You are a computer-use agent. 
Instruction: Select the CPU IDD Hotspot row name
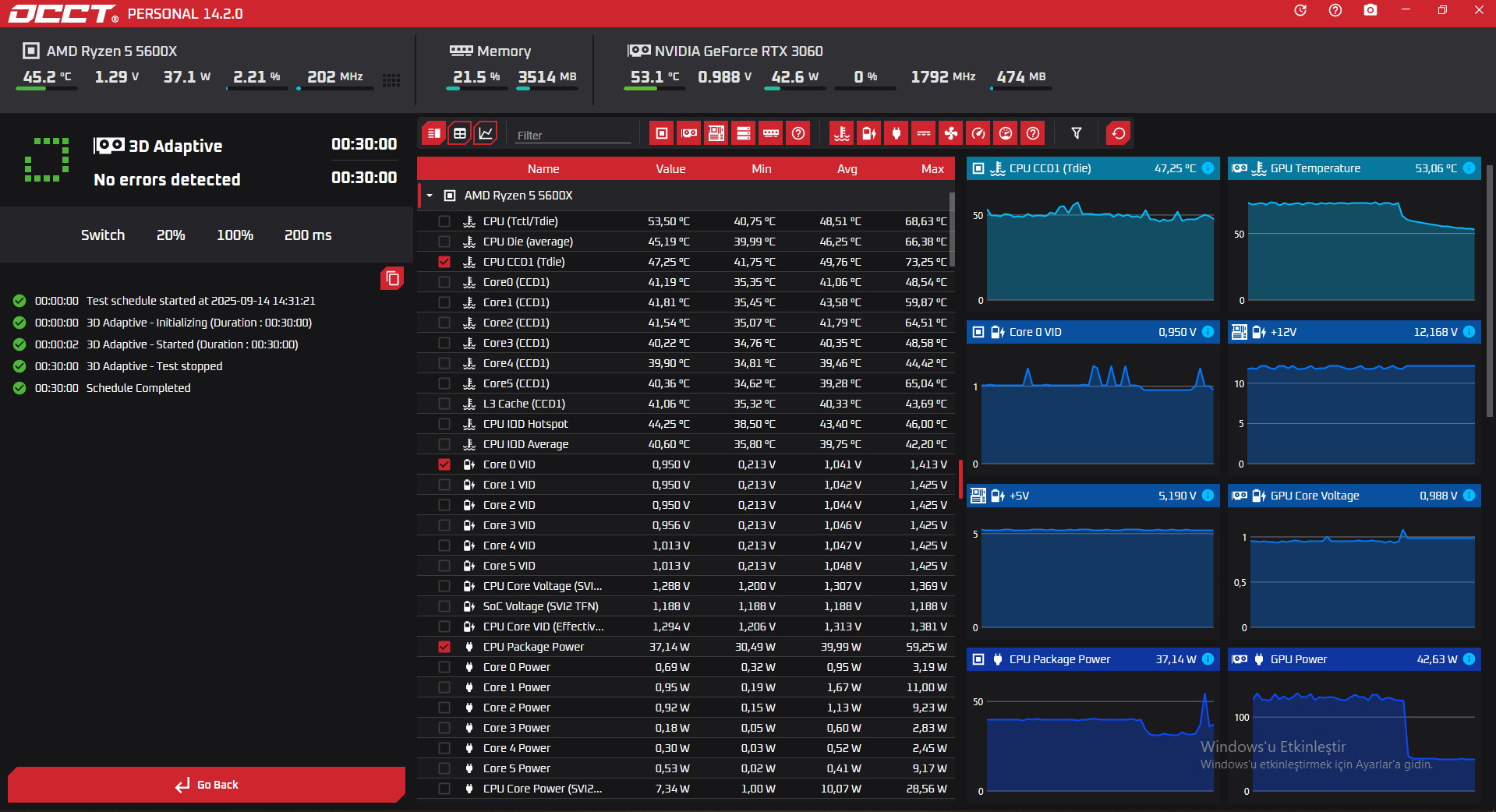(x=525, y=424)
